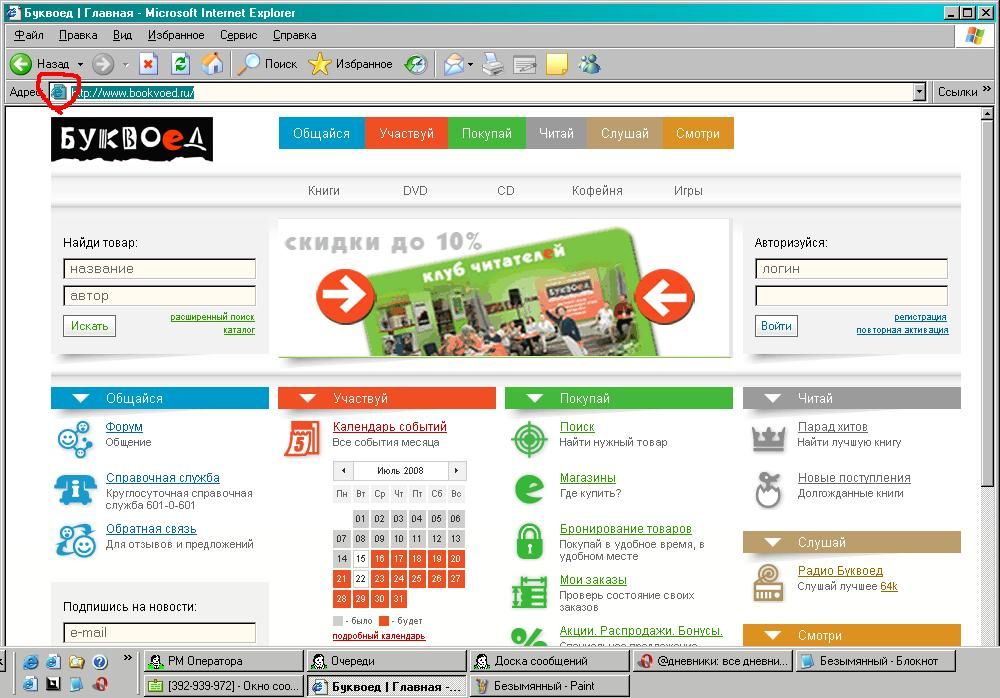1000x698 pixels.
Task: Open browsing history with the clock icon
Action: pyautogui.click(x=416, y=64)
